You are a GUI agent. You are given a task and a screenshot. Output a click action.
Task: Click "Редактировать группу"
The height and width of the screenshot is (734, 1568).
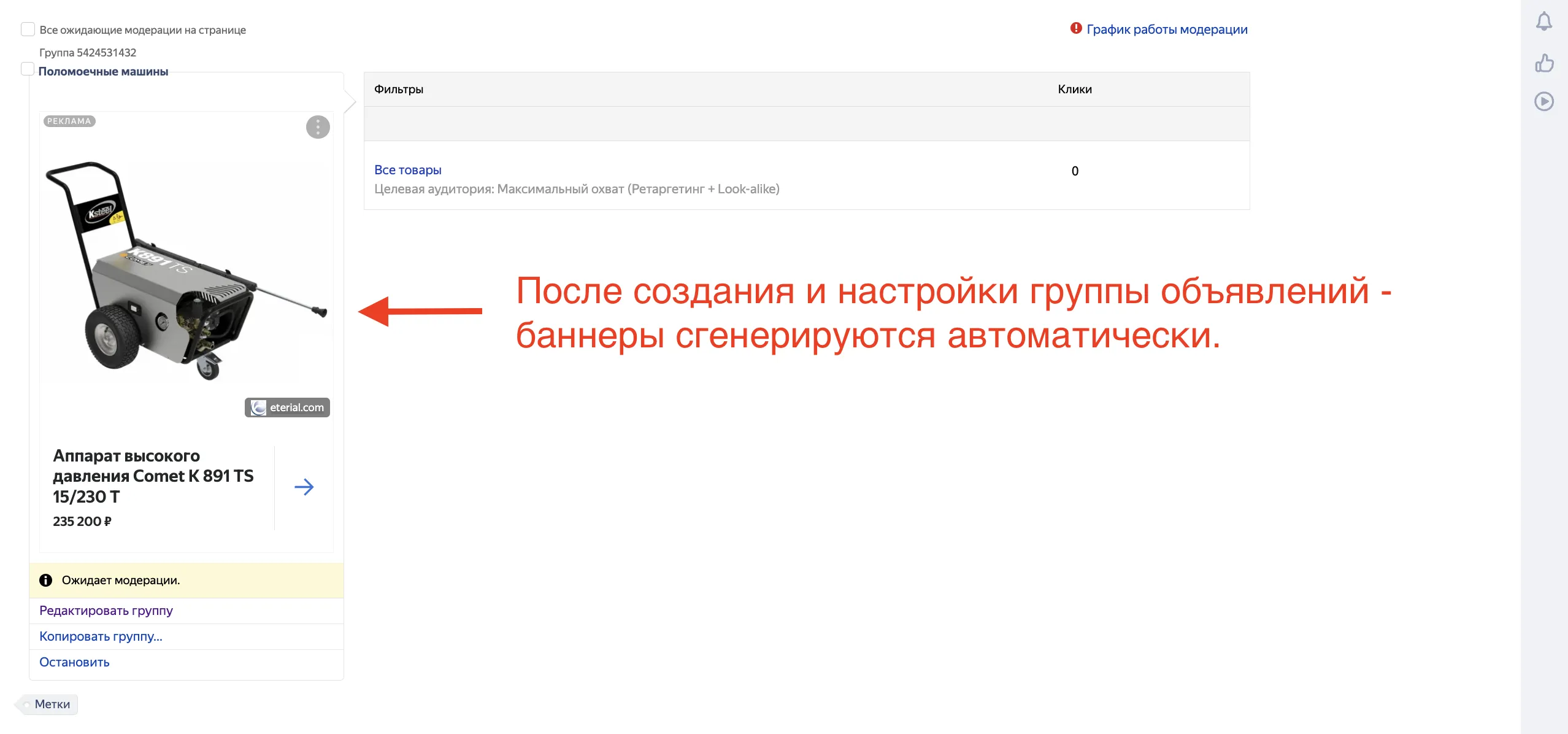[x=106, y=610]
